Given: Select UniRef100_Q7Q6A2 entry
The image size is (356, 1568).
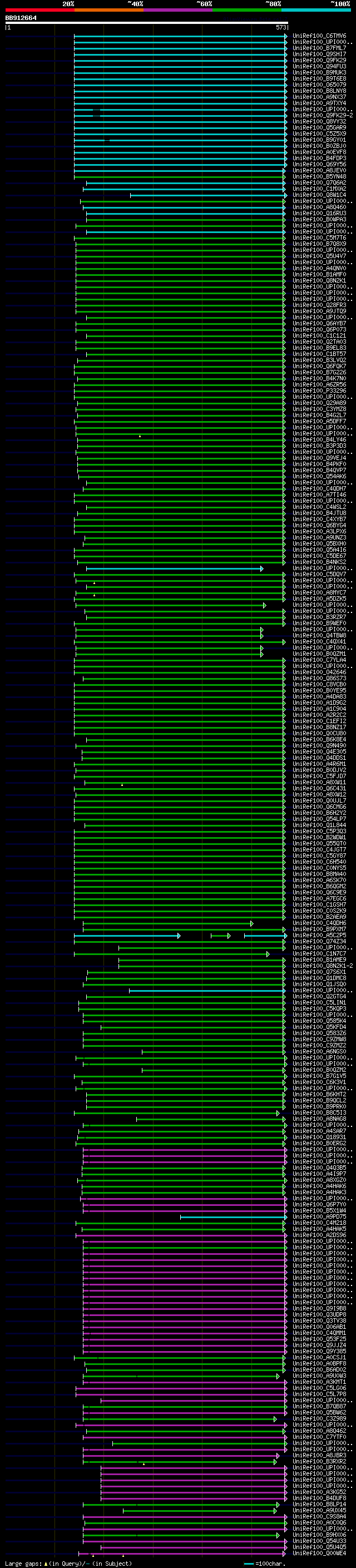Looking at the screenshot, I should click(319, 182).
